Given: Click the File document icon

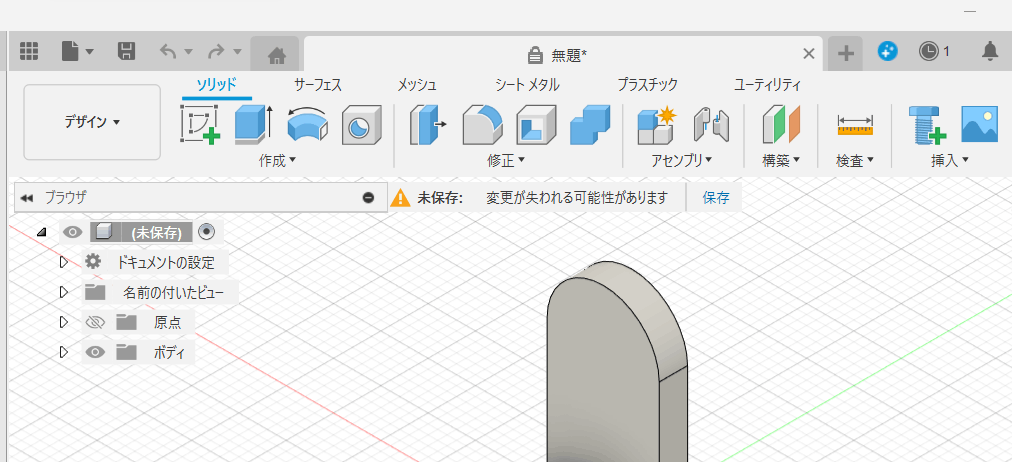Looking at the screenshot, I should (72, 51).
